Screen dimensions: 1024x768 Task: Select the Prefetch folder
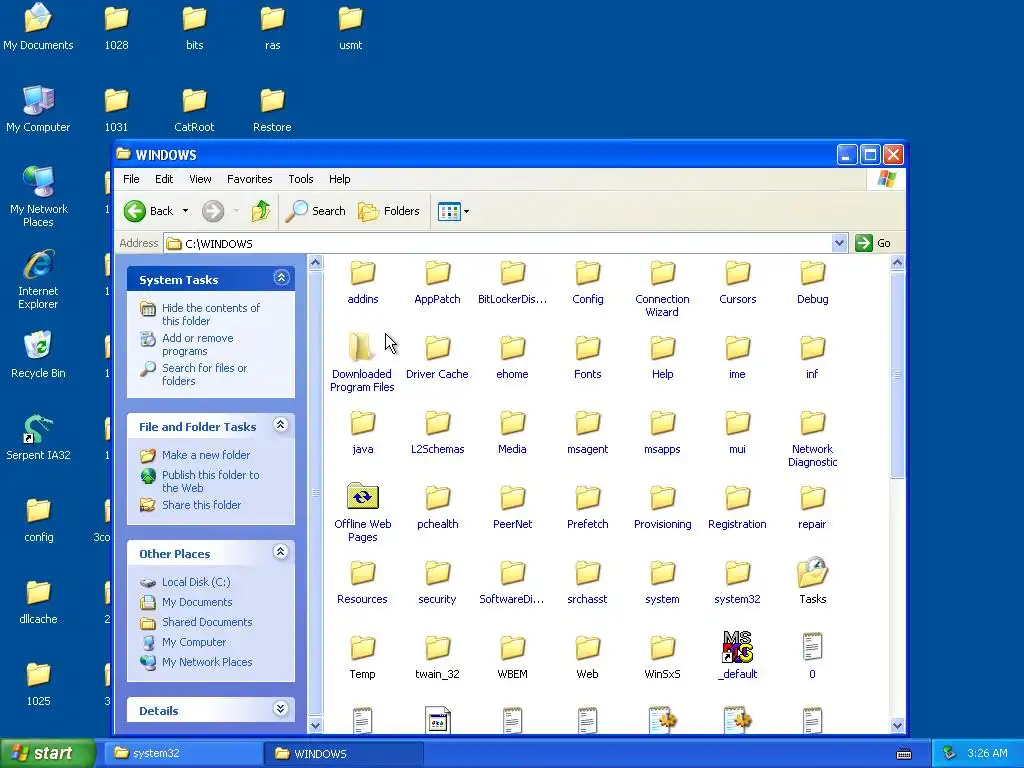click(588, 508)
